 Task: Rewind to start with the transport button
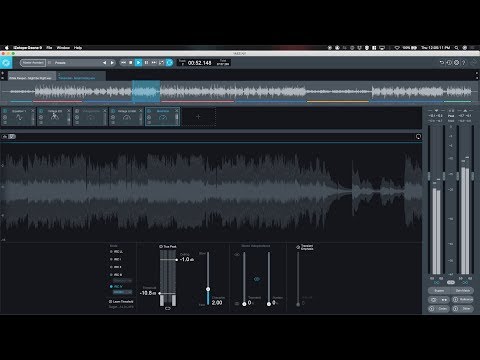tap(123, 63)
